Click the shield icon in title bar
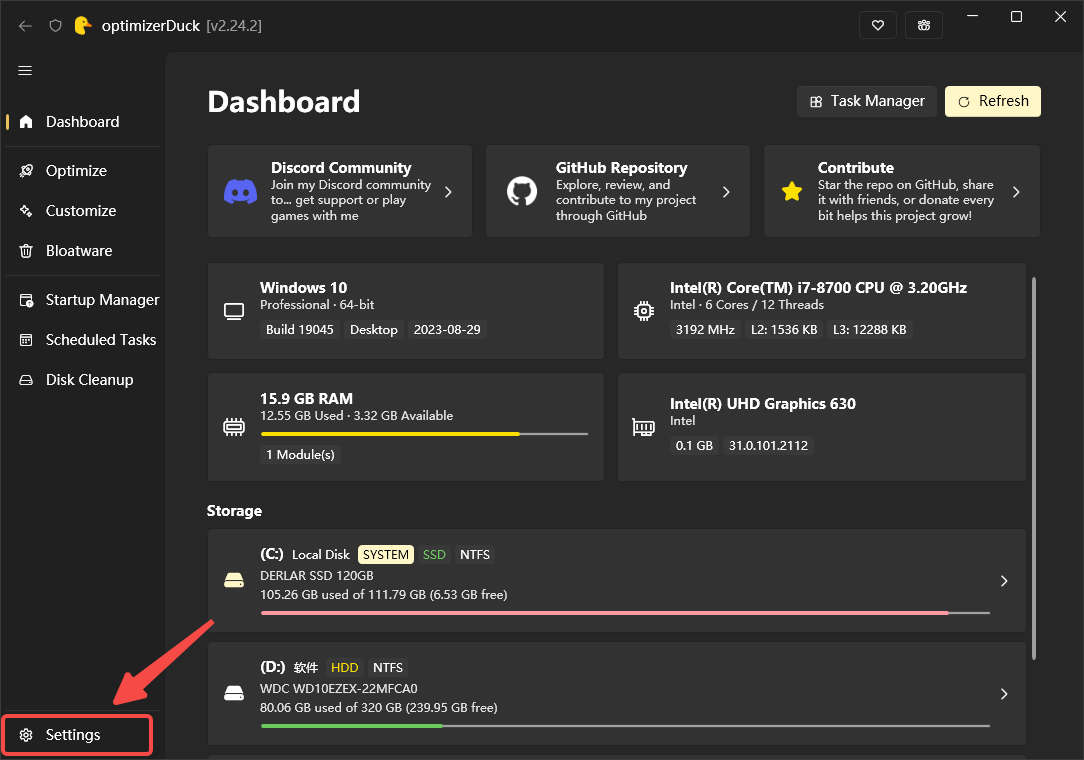The image size is (1084, 760). click(x=55, y=26)
